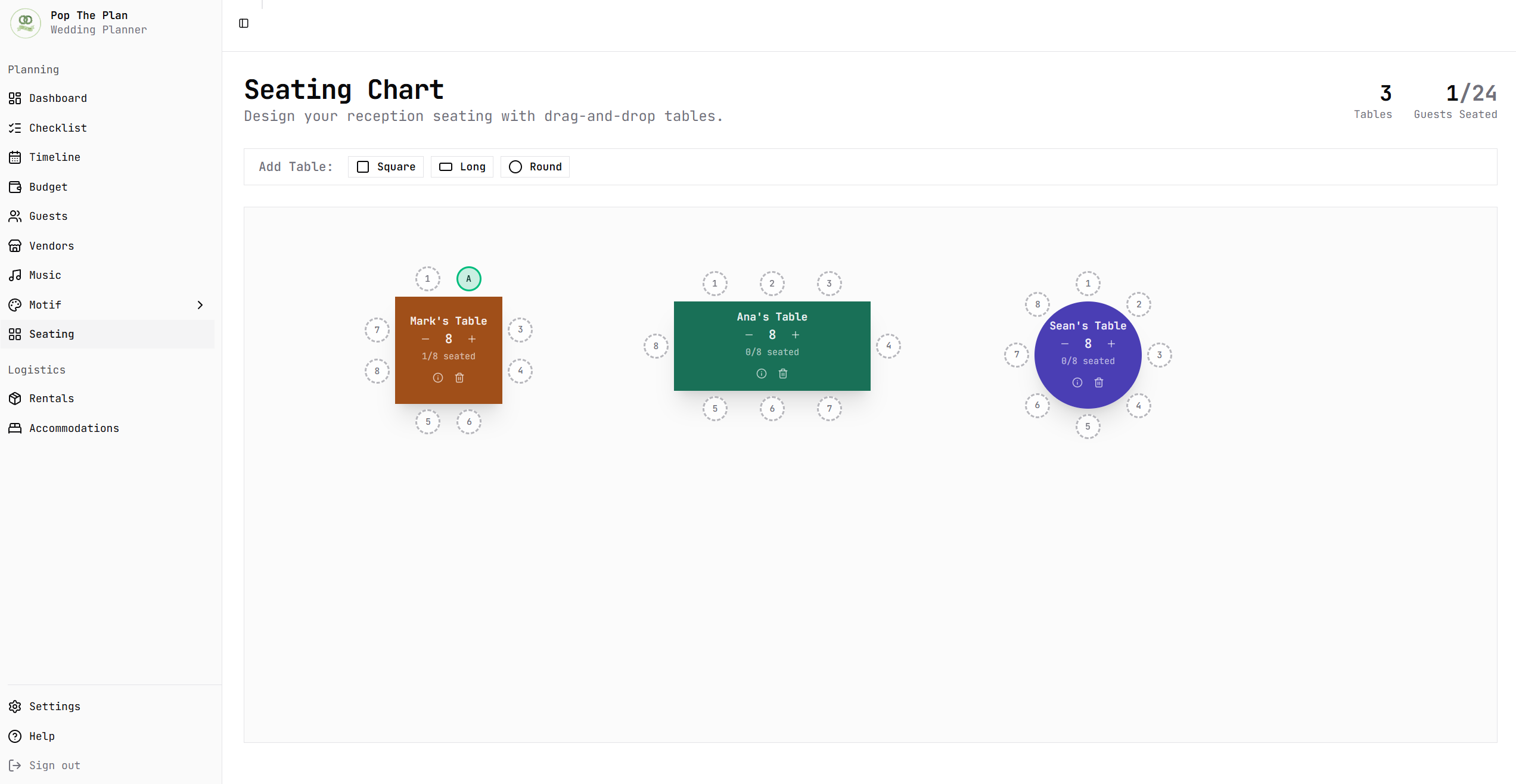Open the Guests page
The width and height of the screenshot is (1516, 784).
(x=48, y=216)
